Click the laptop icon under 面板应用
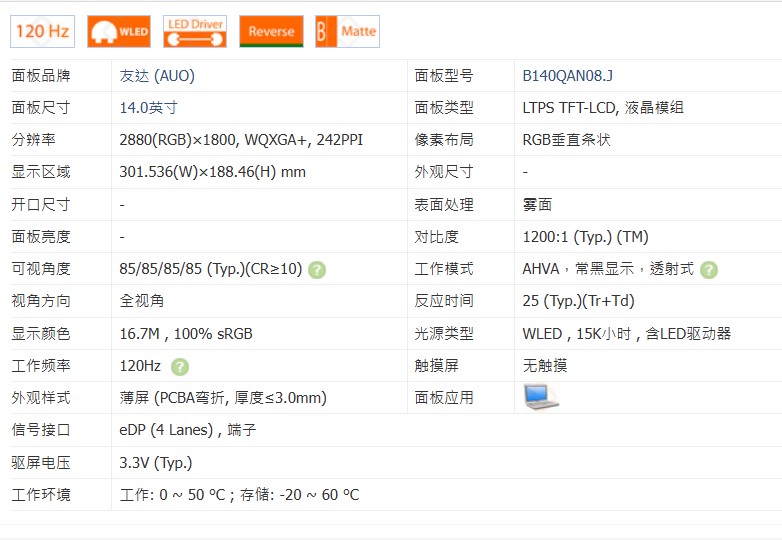Viewport: 782px width, 540px height. click(541, 397)
